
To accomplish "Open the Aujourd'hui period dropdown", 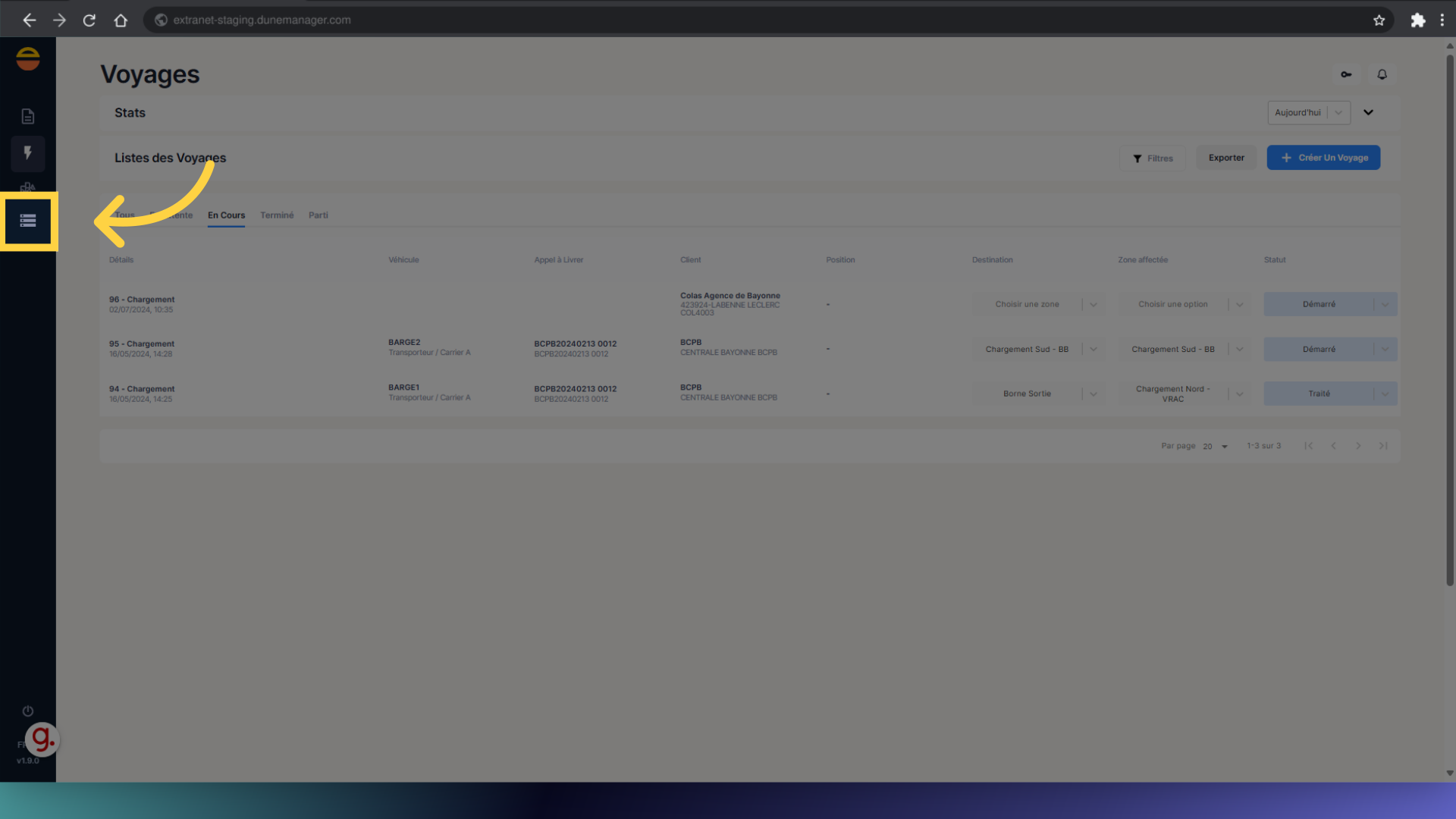I will 1308,112.
